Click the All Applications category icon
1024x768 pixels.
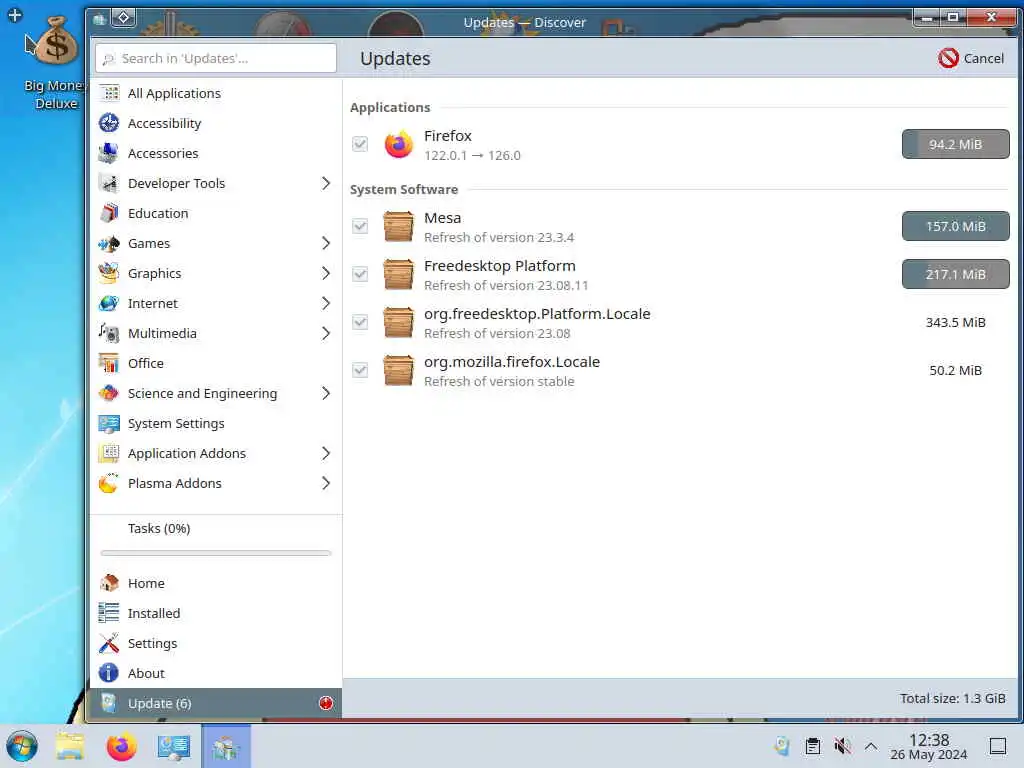109,93
